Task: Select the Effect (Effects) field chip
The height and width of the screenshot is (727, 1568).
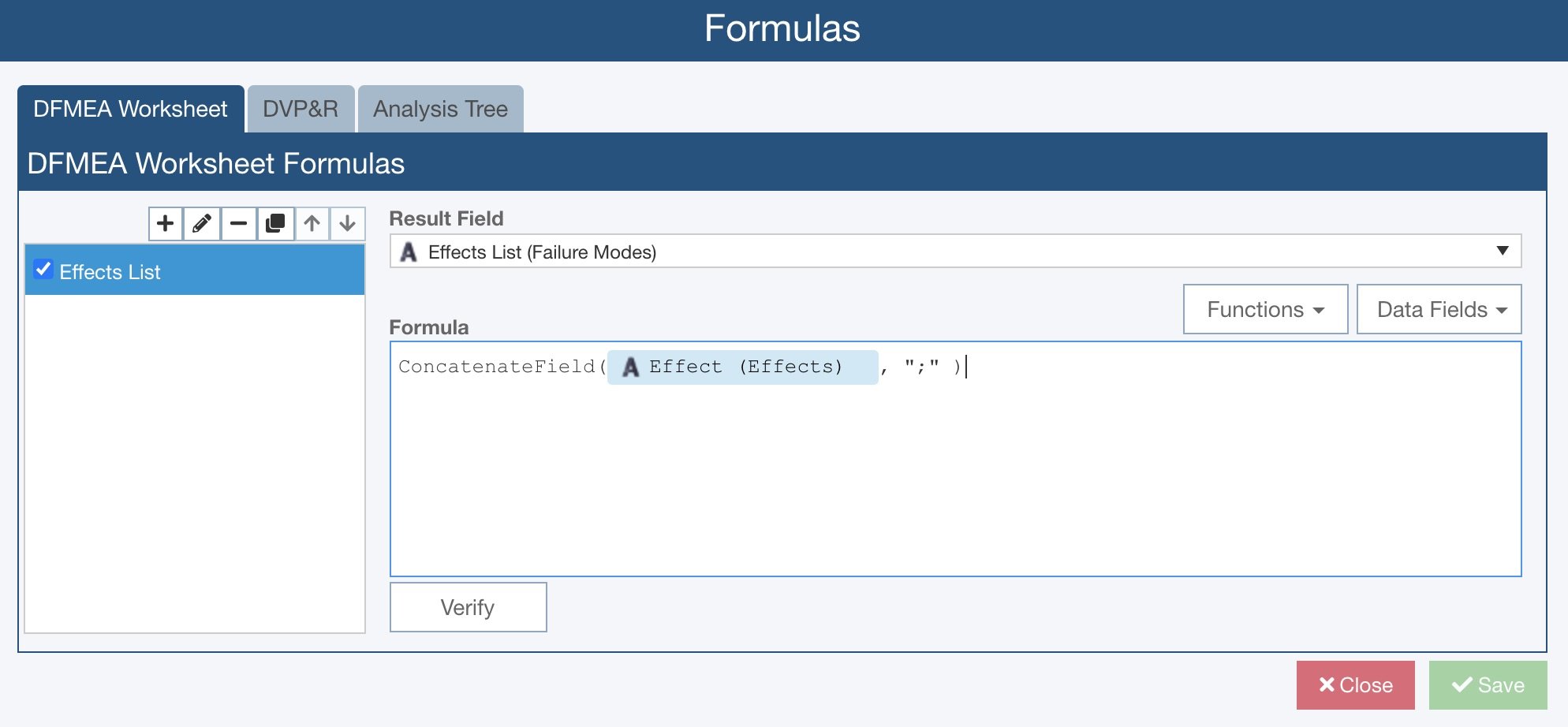Action: pyautogui.click(x=742, y=367)
